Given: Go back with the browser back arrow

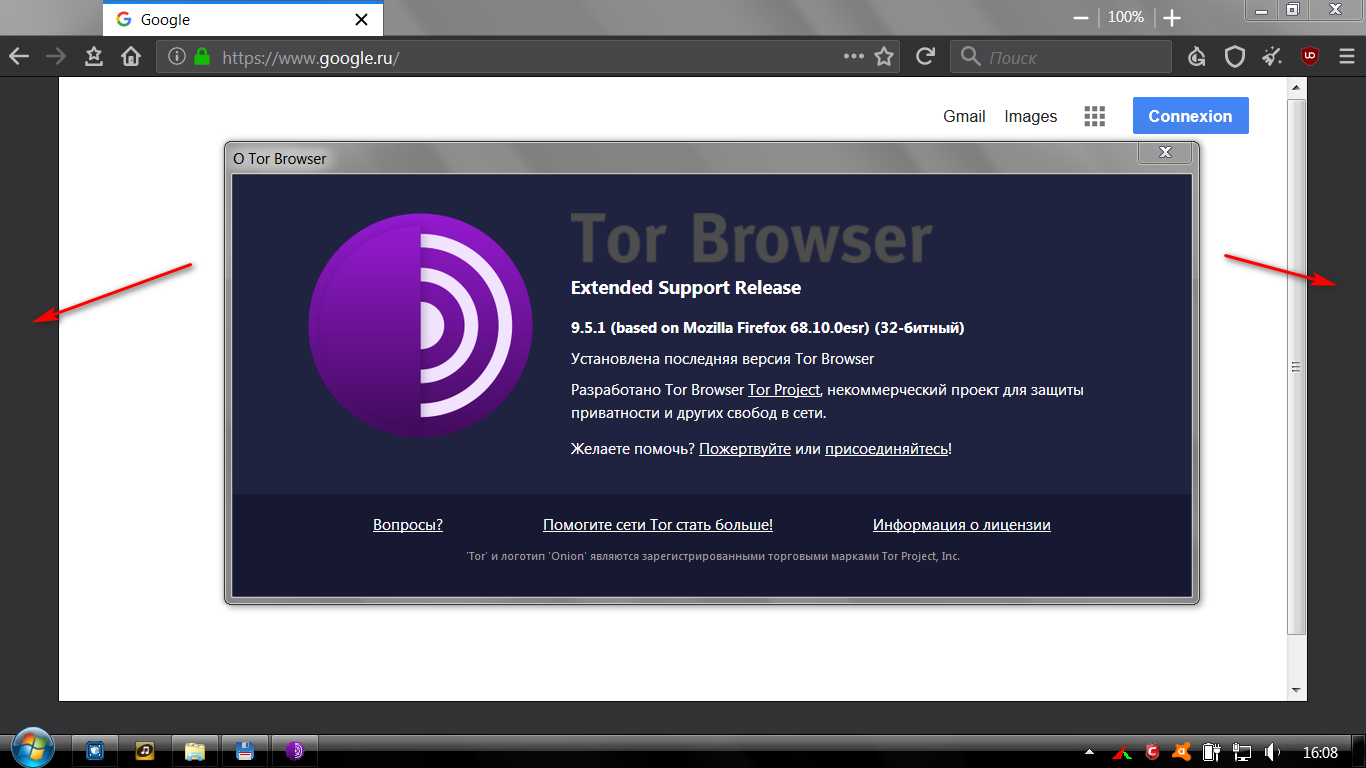Looking at the screenshot, I should point(19,57).
